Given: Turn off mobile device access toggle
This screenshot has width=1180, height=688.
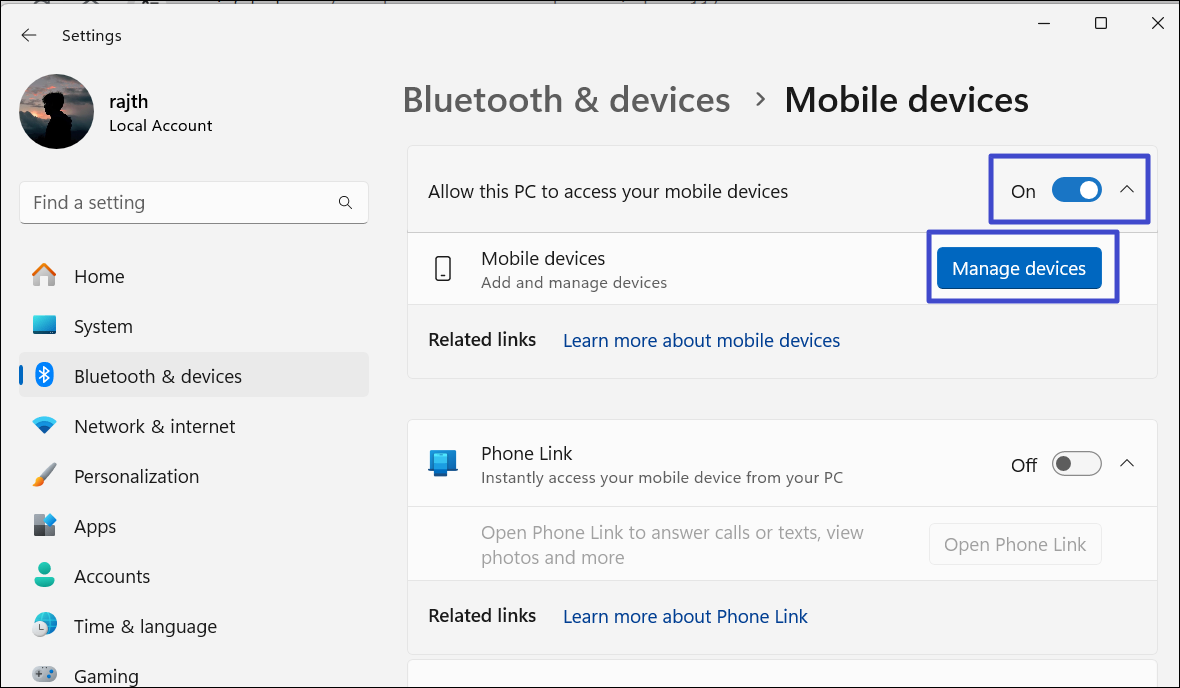Looking at the screenshot, I should tap(1076, 190).
